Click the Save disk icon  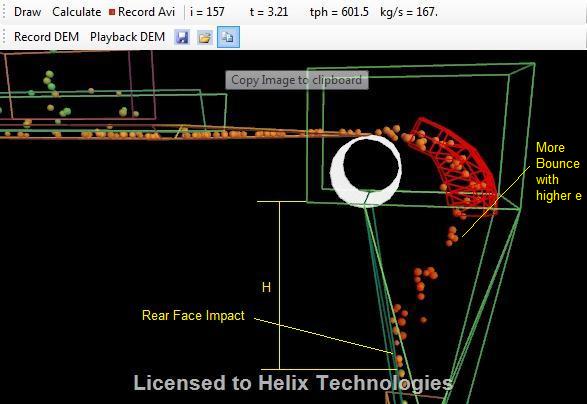coord(182,37)
